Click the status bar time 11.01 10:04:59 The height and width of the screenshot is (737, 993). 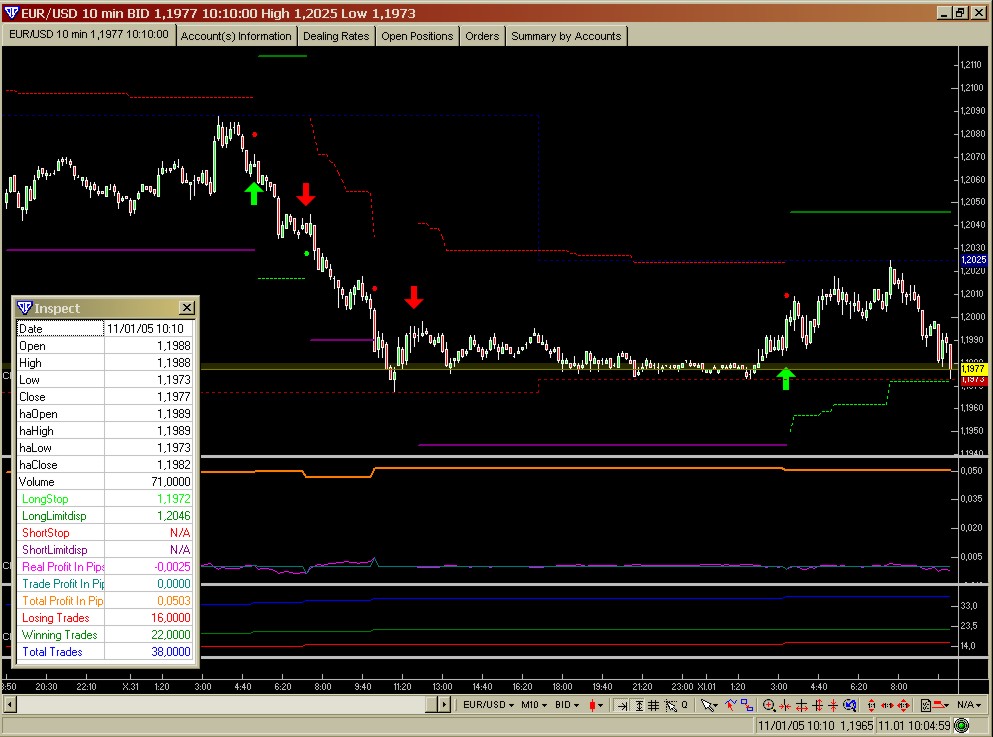point(914,726)
